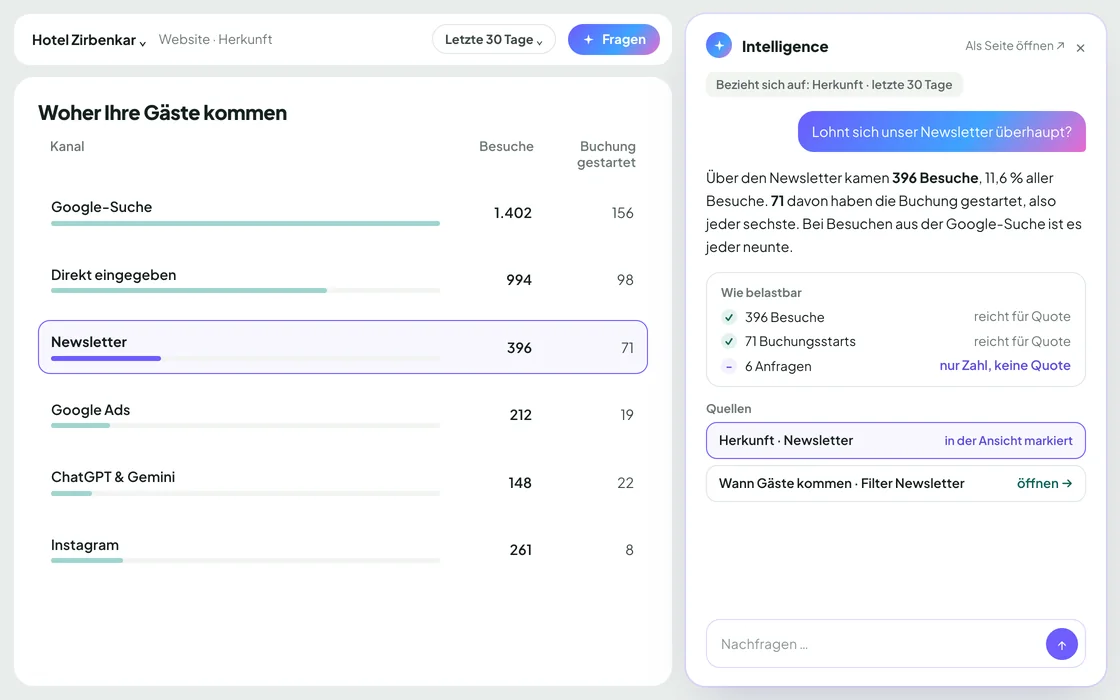The image size is (1120, 700).
Task: Click the green check next to 71 Buchungsstarts
Action: [x=729, y=341]
